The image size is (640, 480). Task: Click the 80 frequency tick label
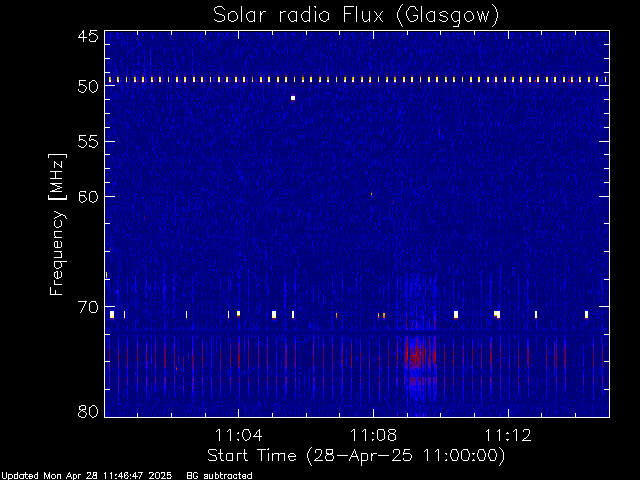coord(88,411)
